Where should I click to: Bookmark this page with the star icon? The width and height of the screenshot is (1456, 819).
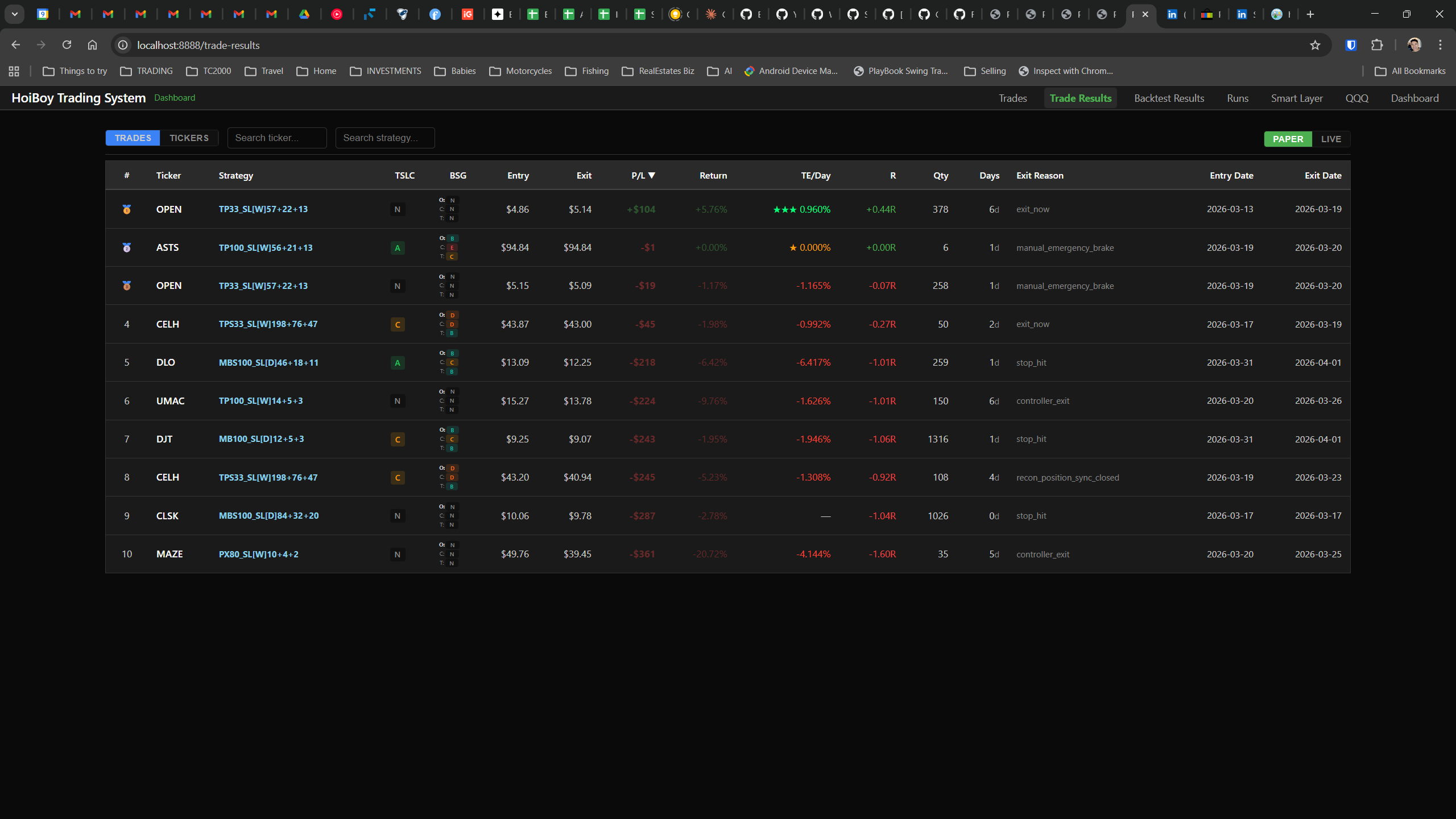tap(1315, 45)
